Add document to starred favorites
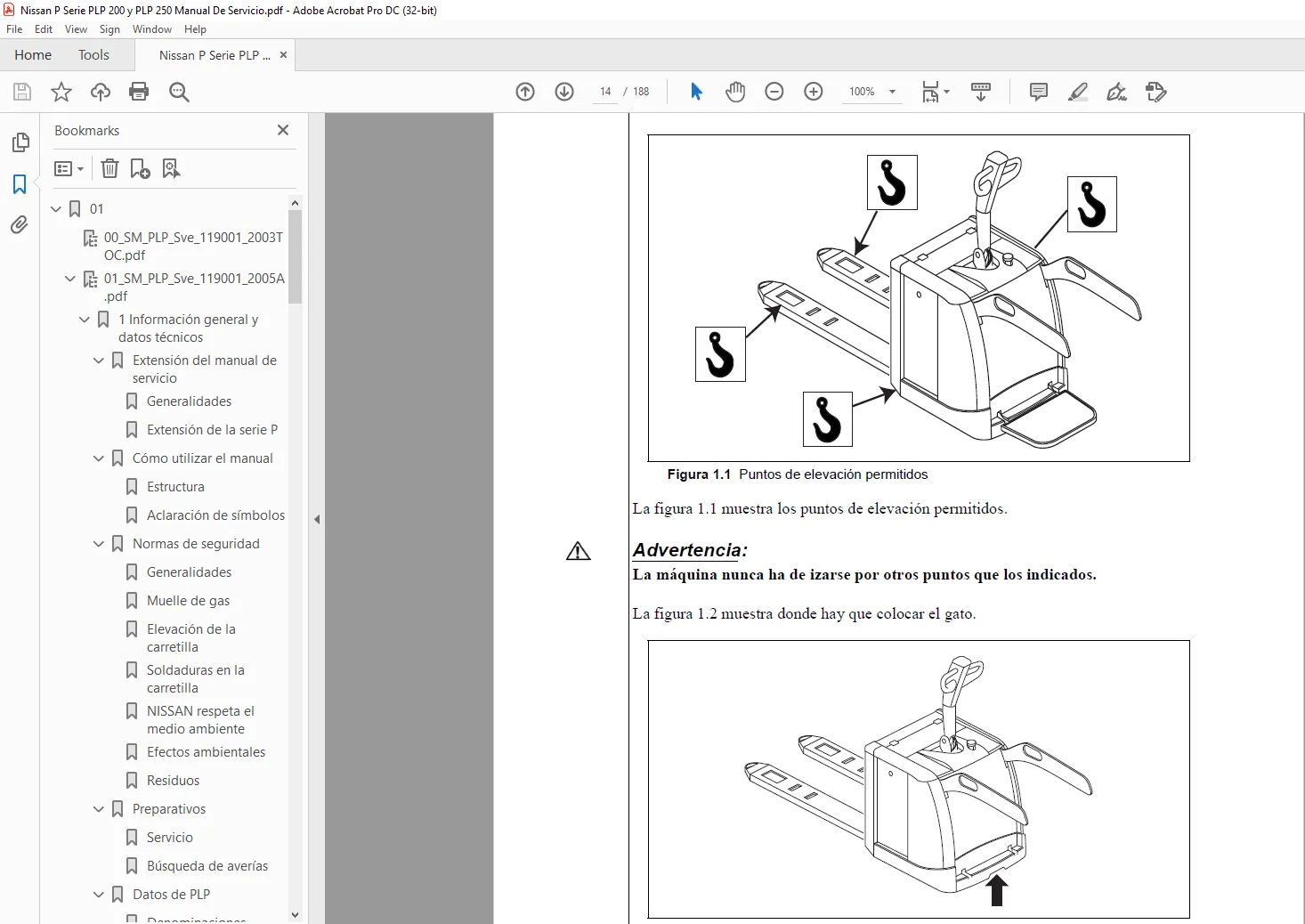Image resolution: width=1305 pixels, height=924 pixels. tap(61, 92)
